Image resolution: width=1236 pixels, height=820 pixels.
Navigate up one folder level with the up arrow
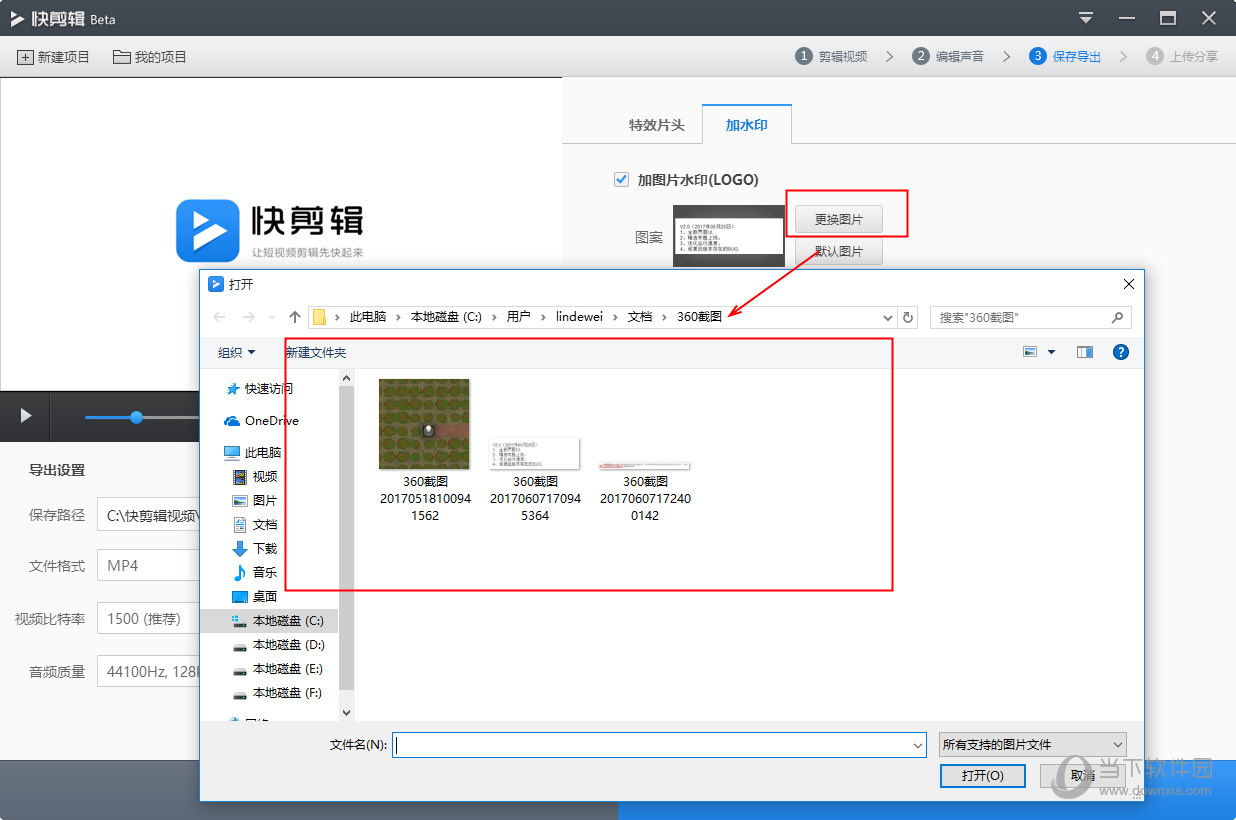tap(293, 316)
